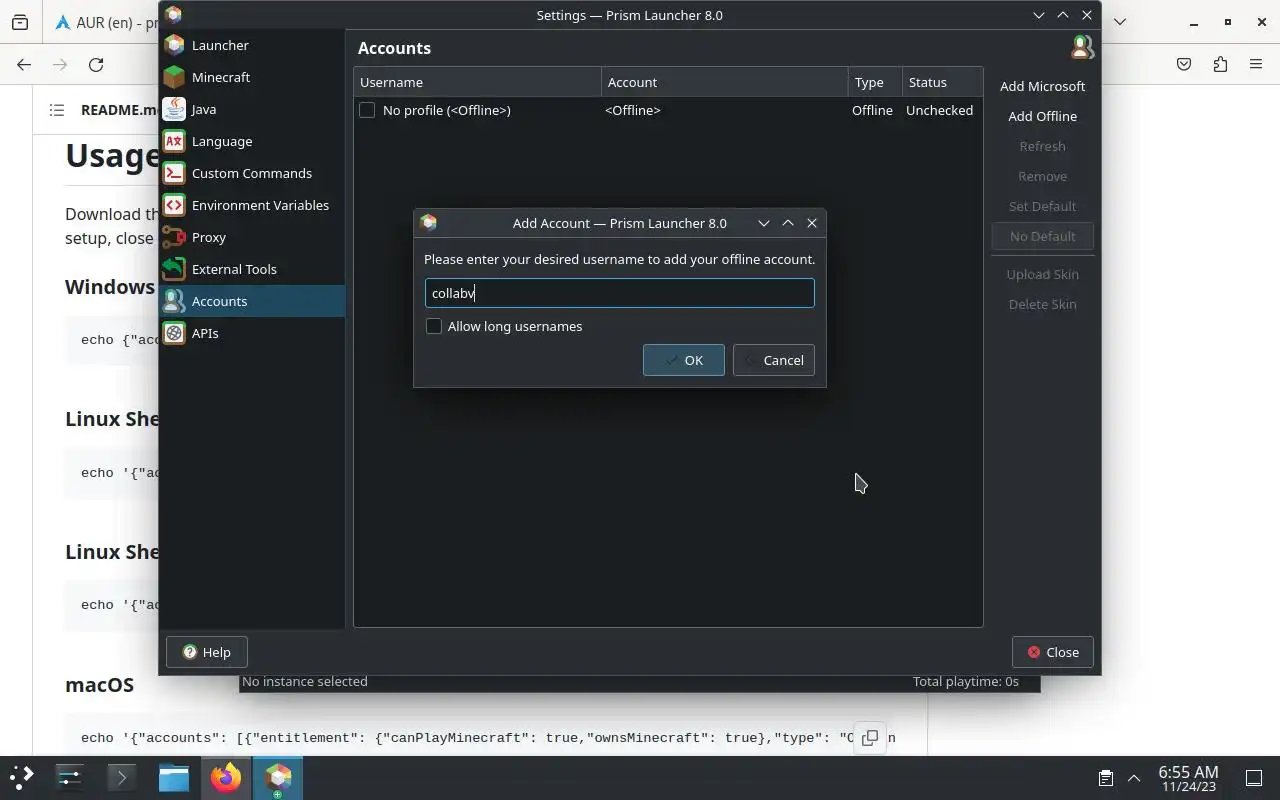Select the Launcher label in settings sidebar
1280x800 pixels.
point(220,45)
